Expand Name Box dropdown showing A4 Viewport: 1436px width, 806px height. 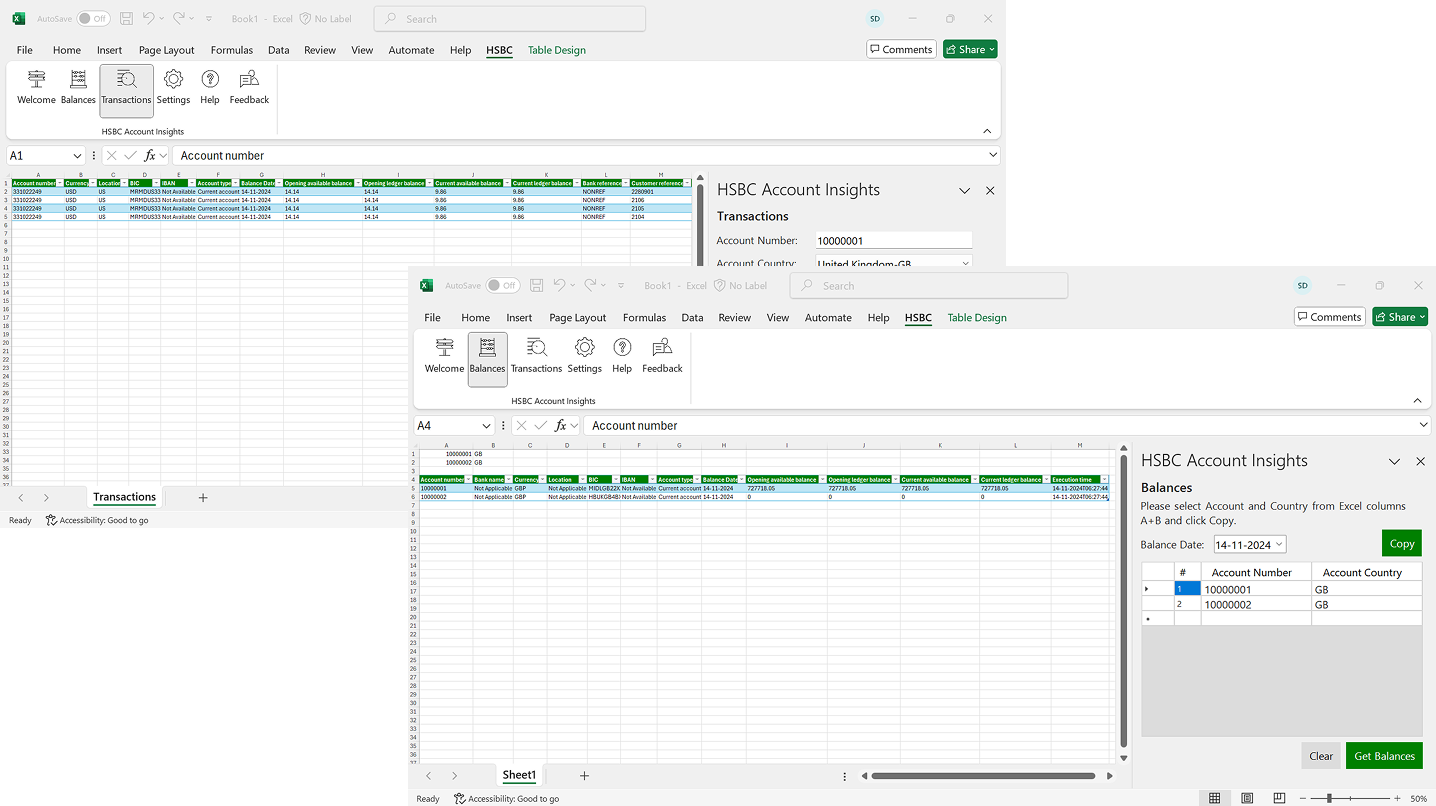487,426
